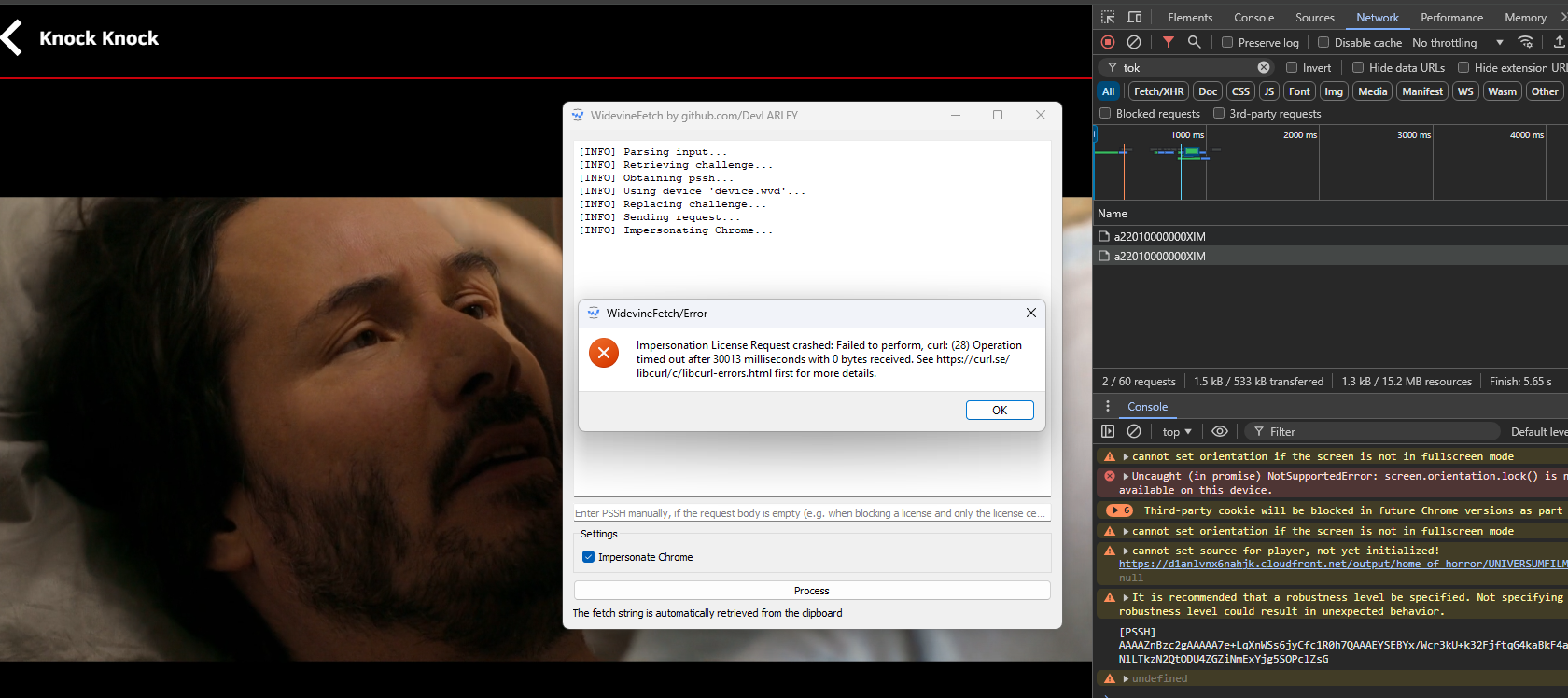Image resolution: width=1568 pixels, height=698 pixels.
Task: Open the cloudfront.net URL in the console
Action: (x=1343, y=564)
